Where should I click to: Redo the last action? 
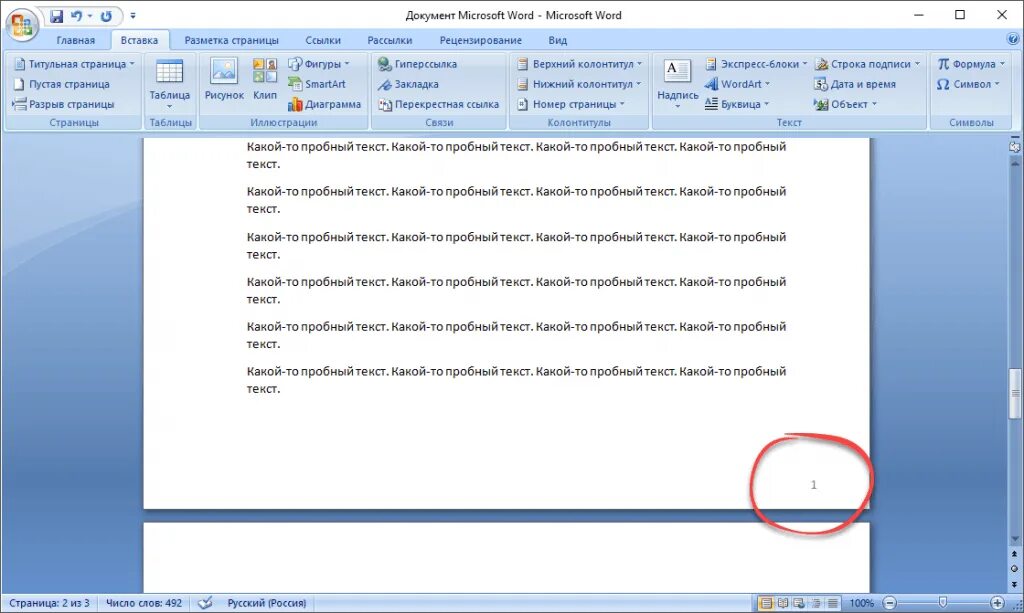point(106,16)
